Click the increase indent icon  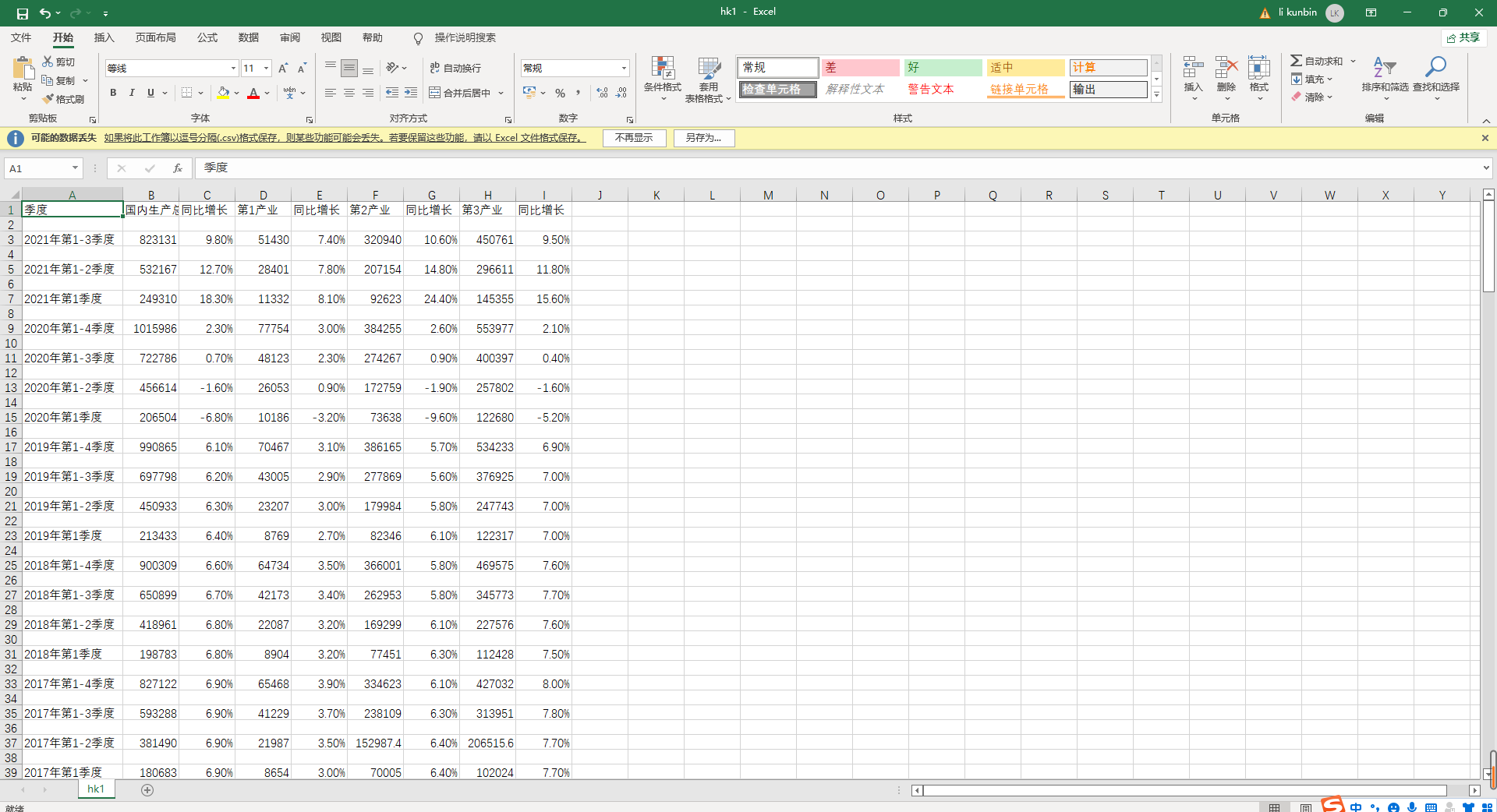(411, 93)
